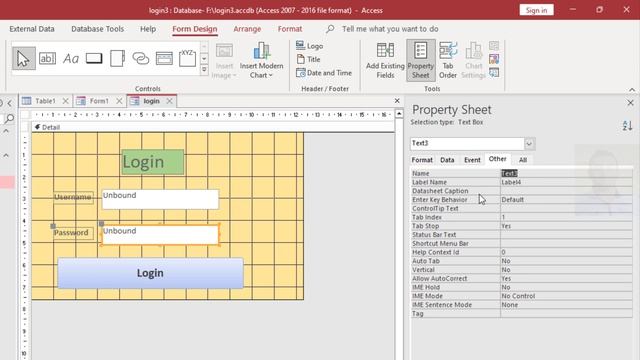640x360 pixels.
Task: Click the Enter Key Behavior value Default
Action: (566, 200)
